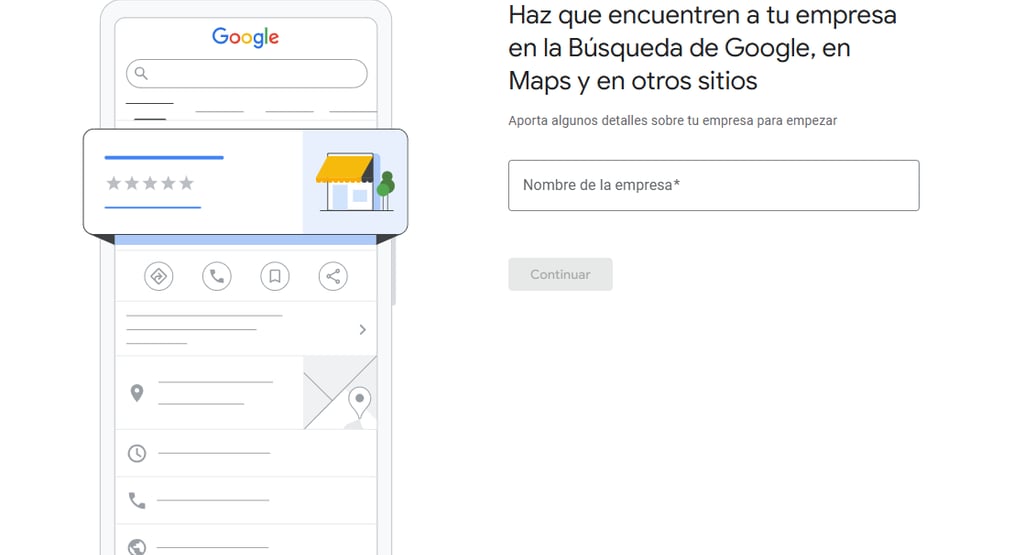This screenshot has width=1024, height=555.
Task: Click the directions icon in phone illustration
Action: pyautogui.click(x=159, y=276)
